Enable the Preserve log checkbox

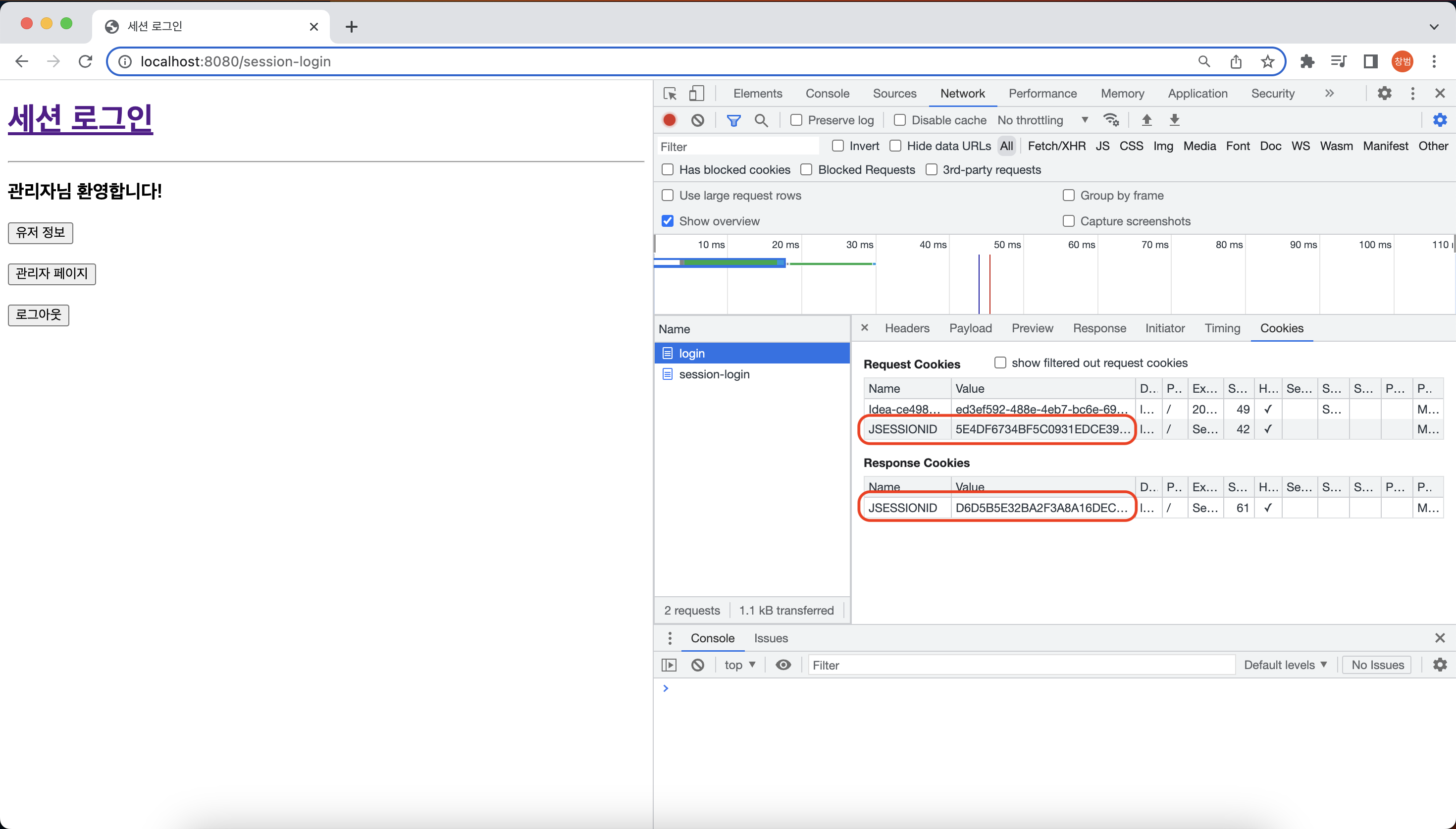tap(796, 120)
